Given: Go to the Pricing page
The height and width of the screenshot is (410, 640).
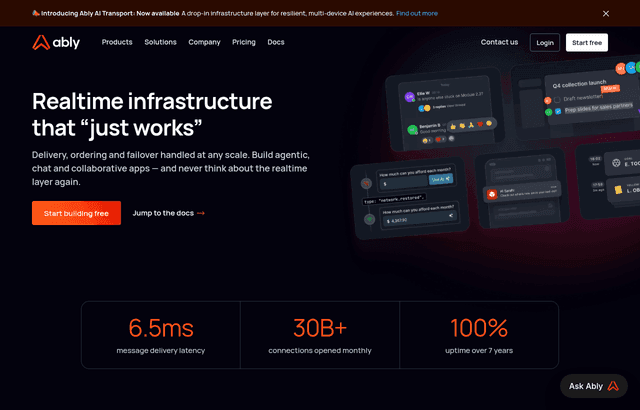Looking at the screenshot, I should click(x=244, y=42).
